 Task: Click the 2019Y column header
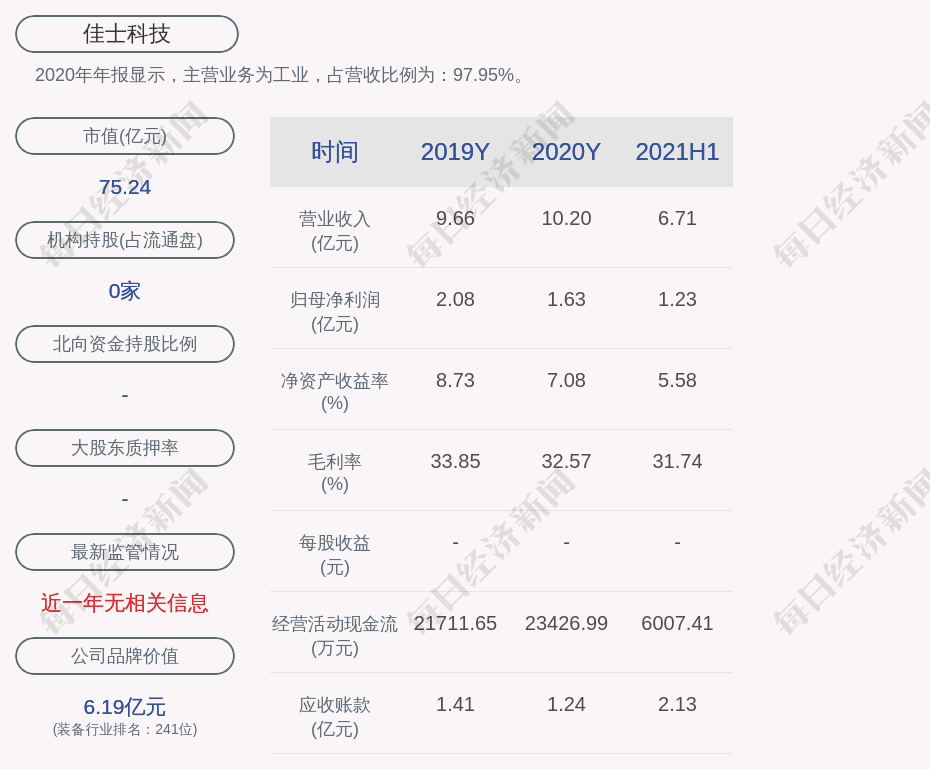[x=456, y=152]
